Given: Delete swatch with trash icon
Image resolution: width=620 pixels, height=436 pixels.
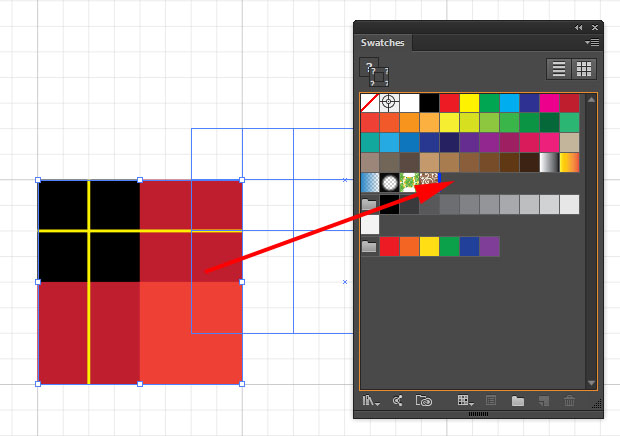Looking at the screenshot, I should pos(570,401).
